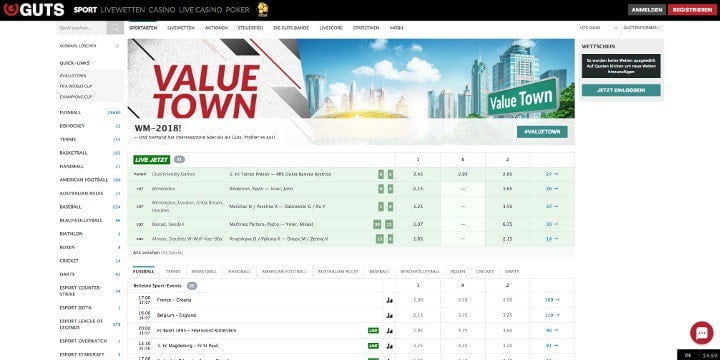Open CASINO in the top bar
Viewport: 720px width, 360px height.
click(x=162, y=10)
